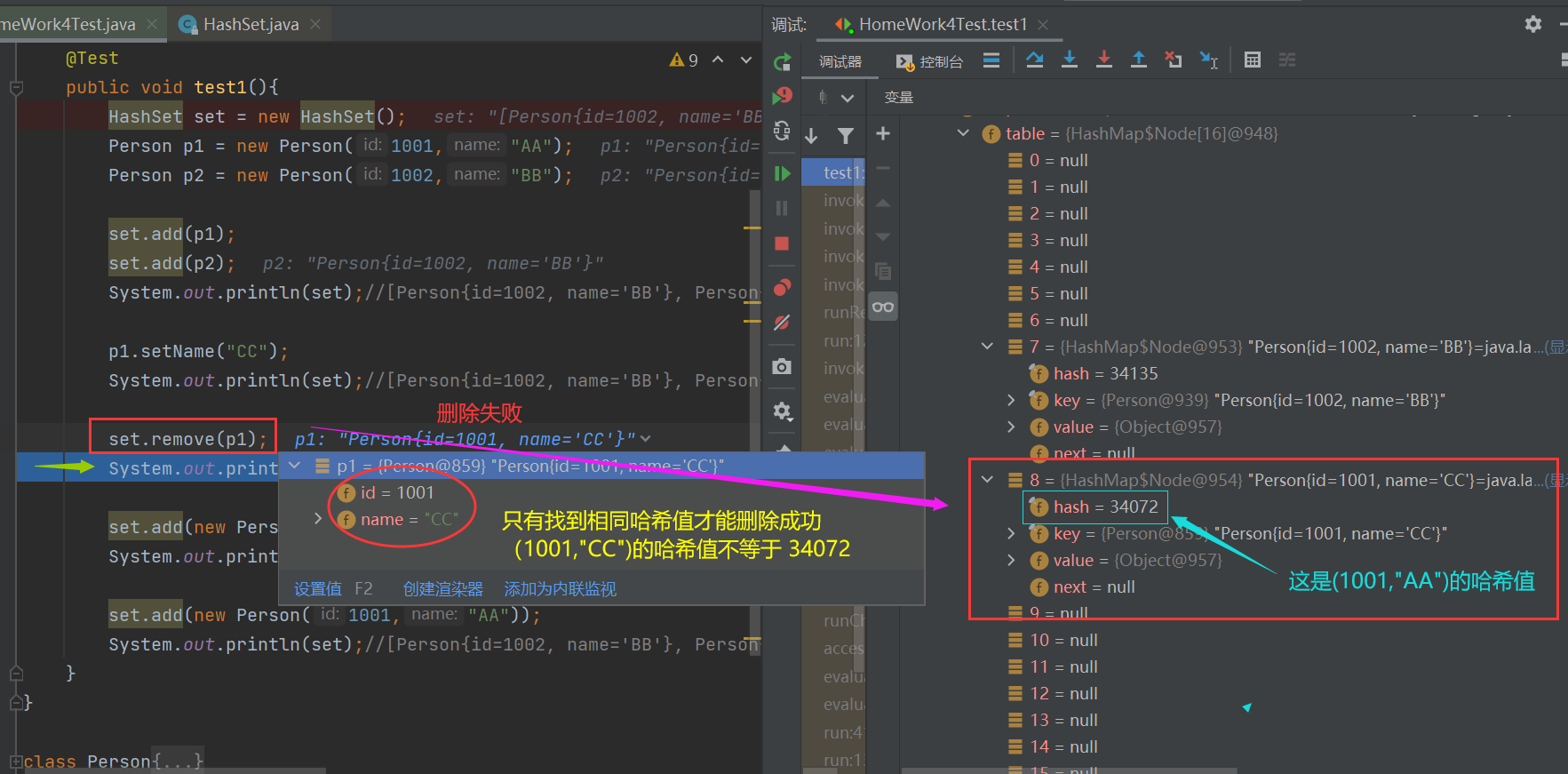The width and height of the screenshot is (1568, 774).
Task: Click the down arrow icon above the frames list
Action: click(811, 135)
